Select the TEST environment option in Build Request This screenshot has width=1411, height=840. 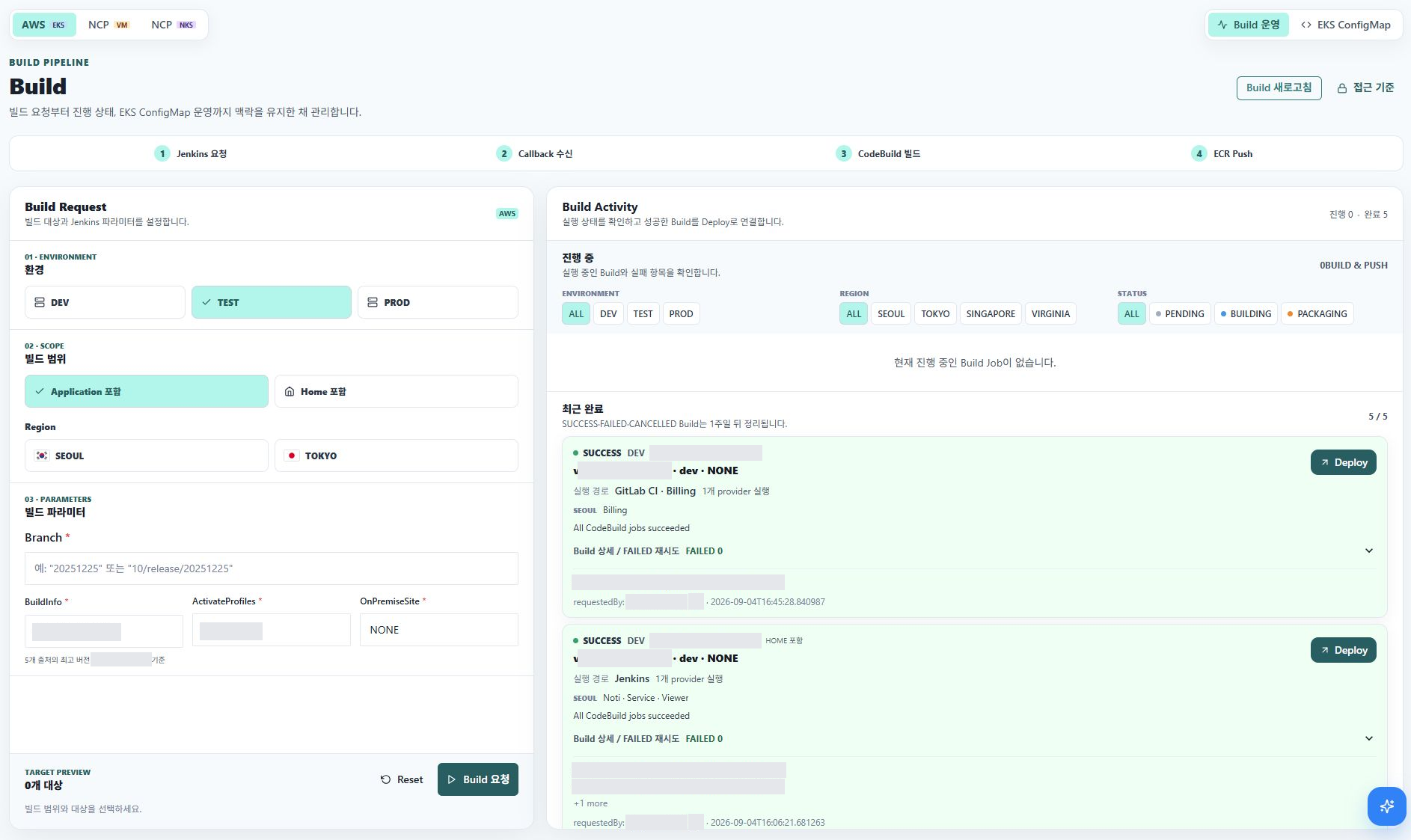[272, 302]
